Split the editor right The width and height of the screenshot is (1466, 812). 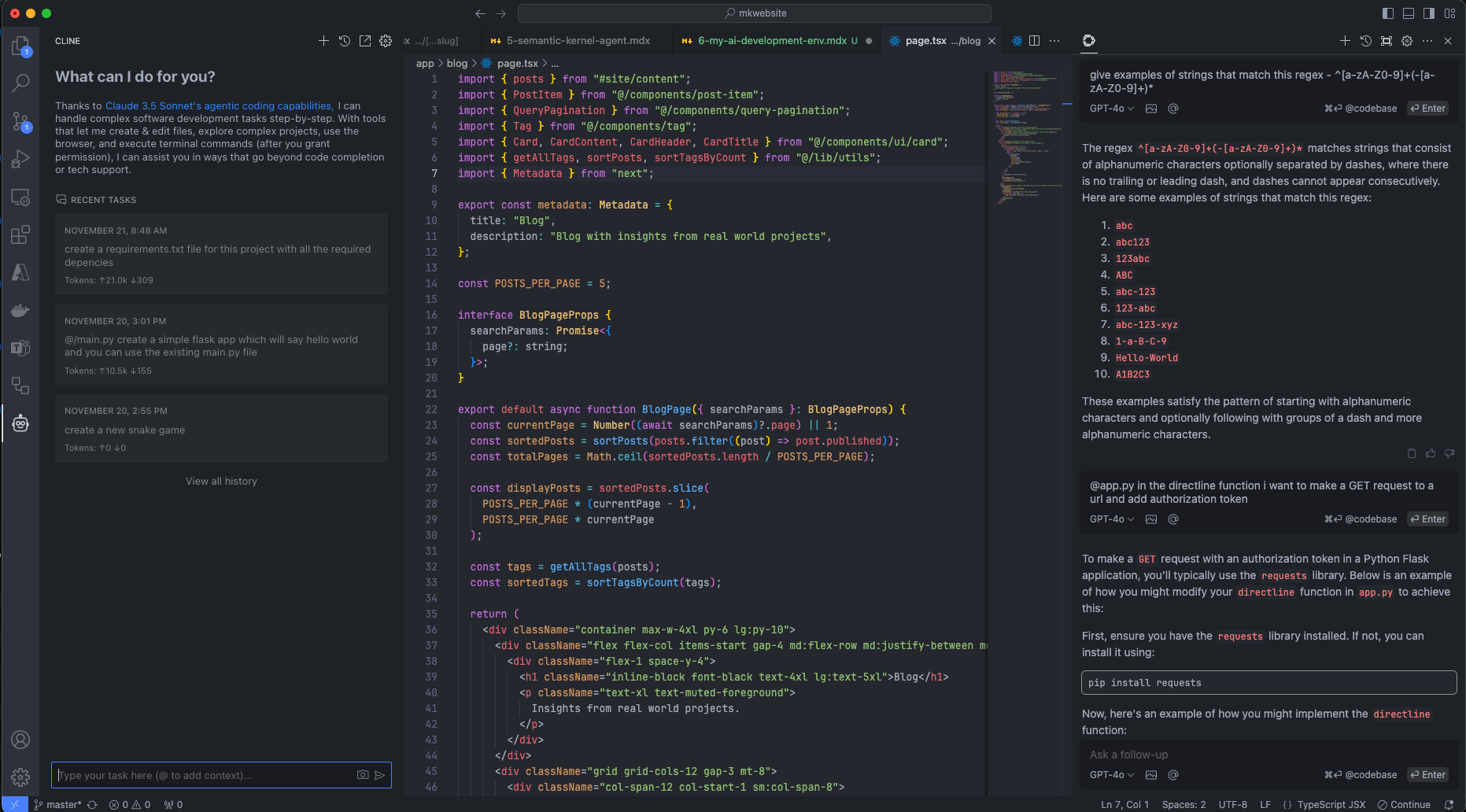pyautogui.click(x=1035, y=41)
